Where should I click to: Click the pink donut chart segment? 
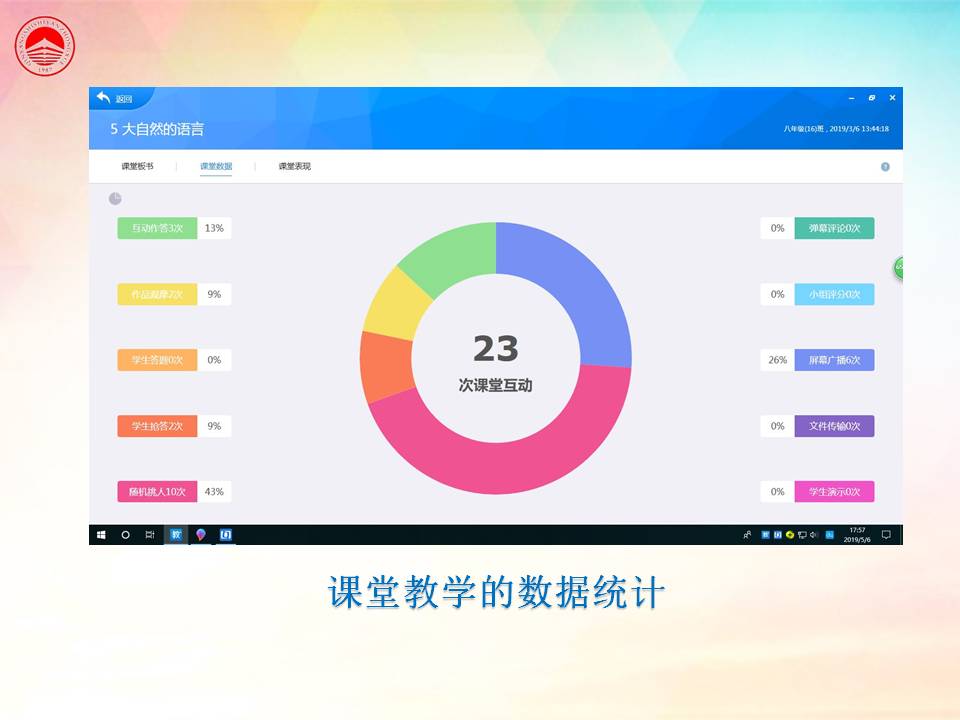pos(500,468)
